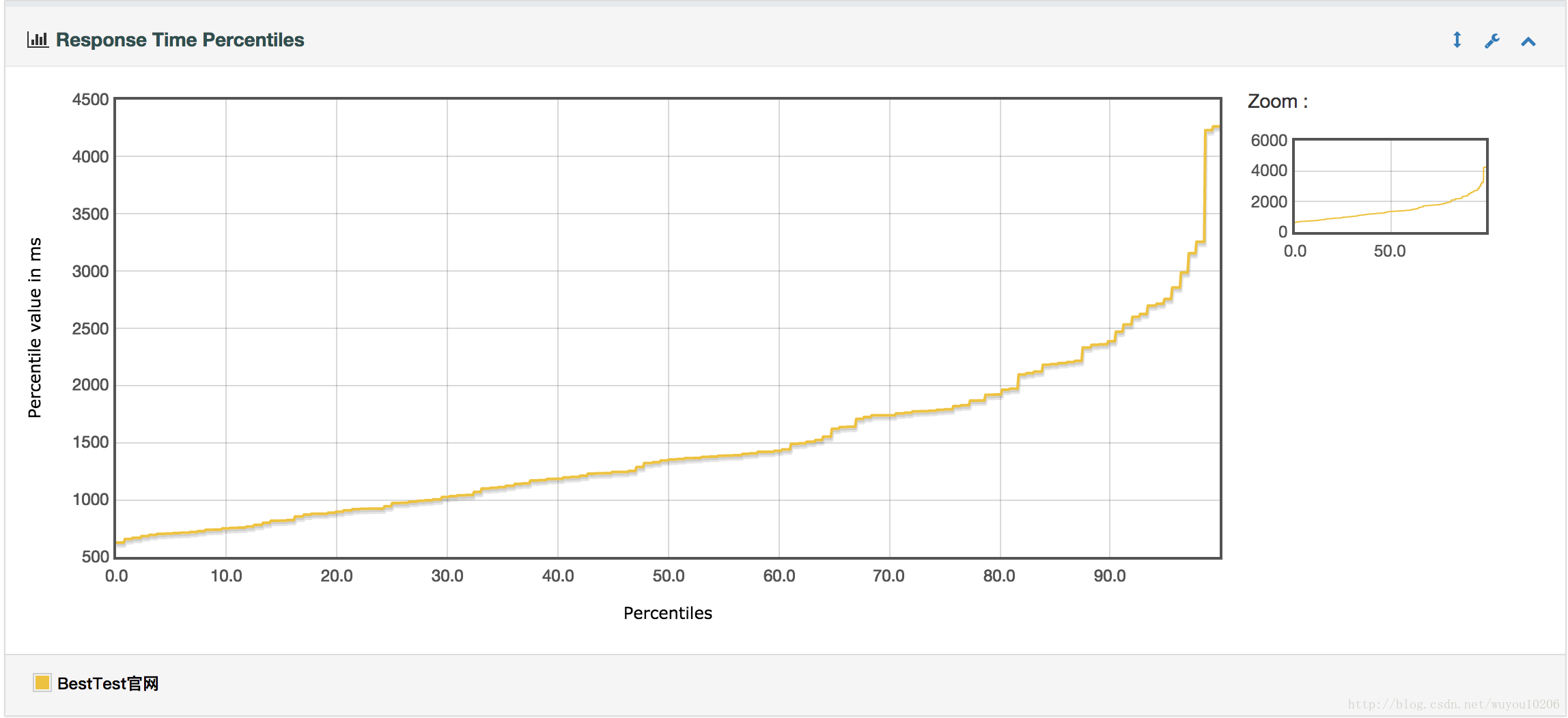This screenshot has height=718, width=1568.
Task: Click the Percentile value in ms axis title
Action: coord(35,328)
